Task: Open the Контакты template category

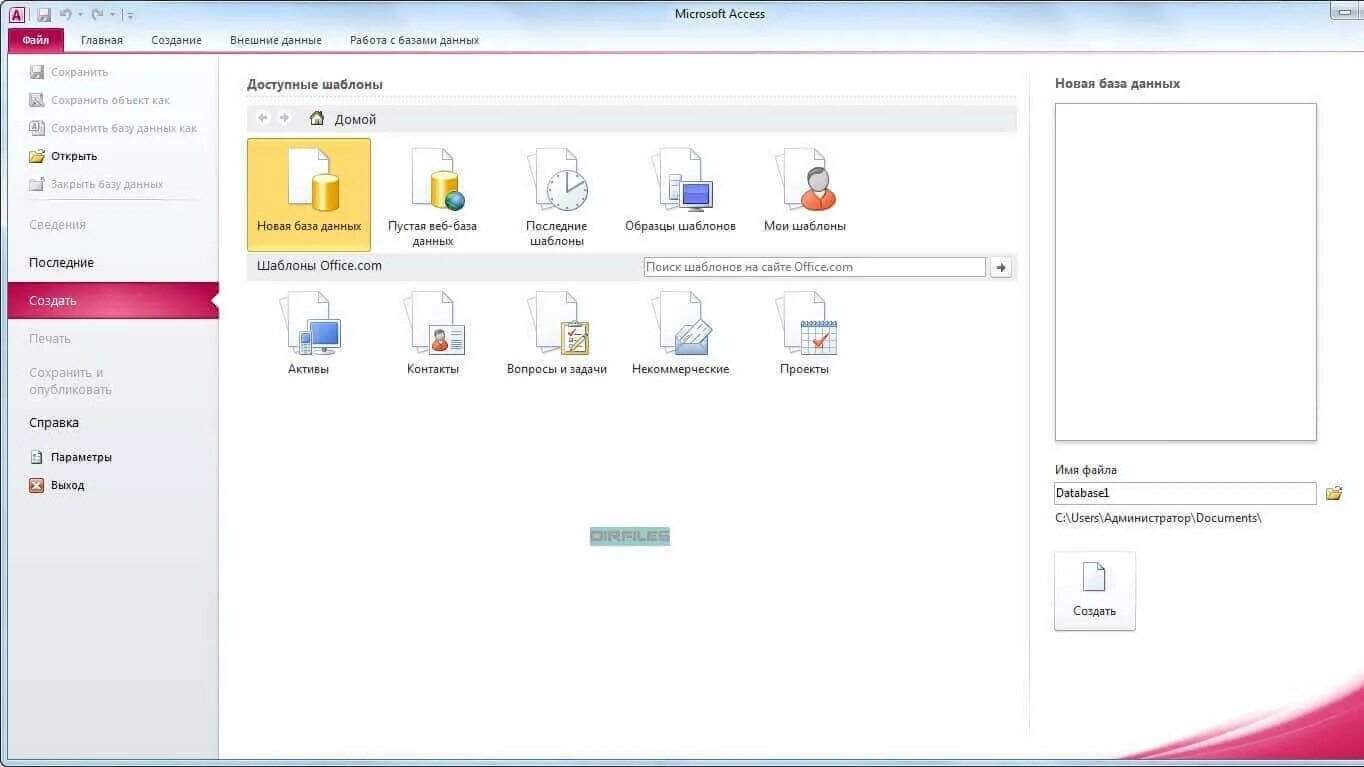Action: coord(433,333)
